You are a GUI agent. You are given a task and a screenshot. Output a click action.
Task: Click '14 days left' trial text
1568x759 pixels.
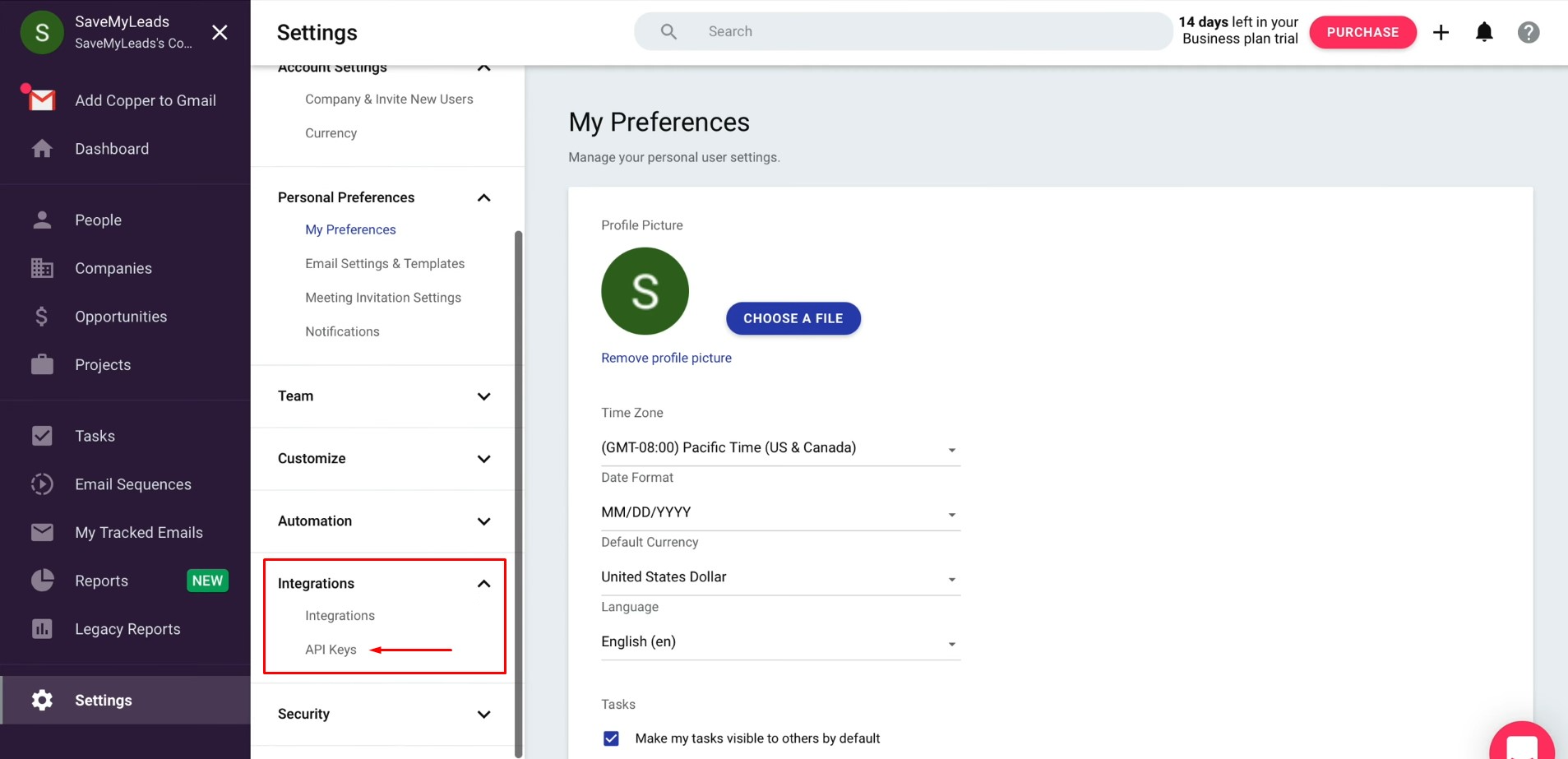tap(1239, 30)
